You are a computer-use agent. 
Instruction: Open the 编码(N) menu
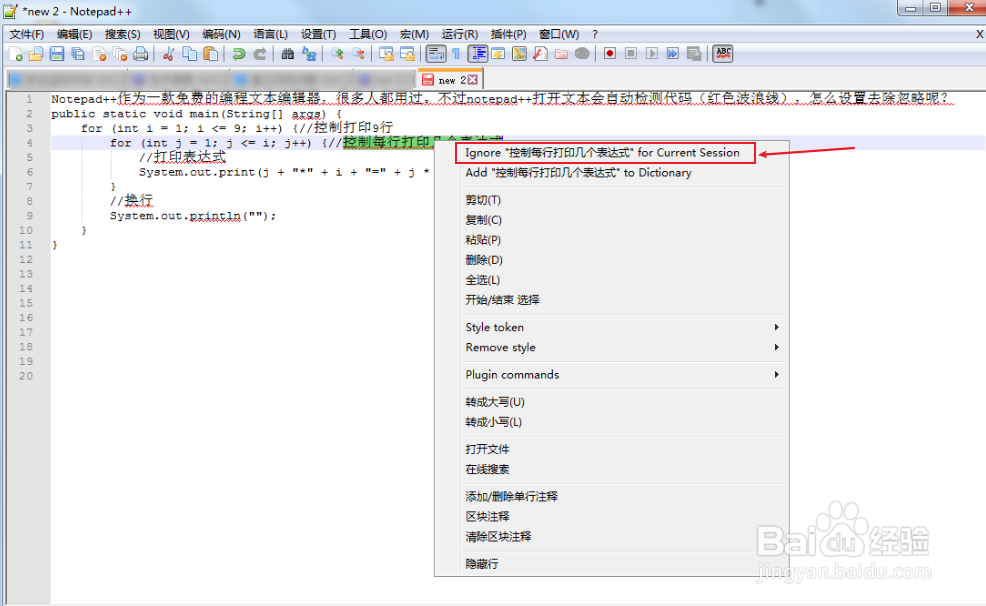221,34
